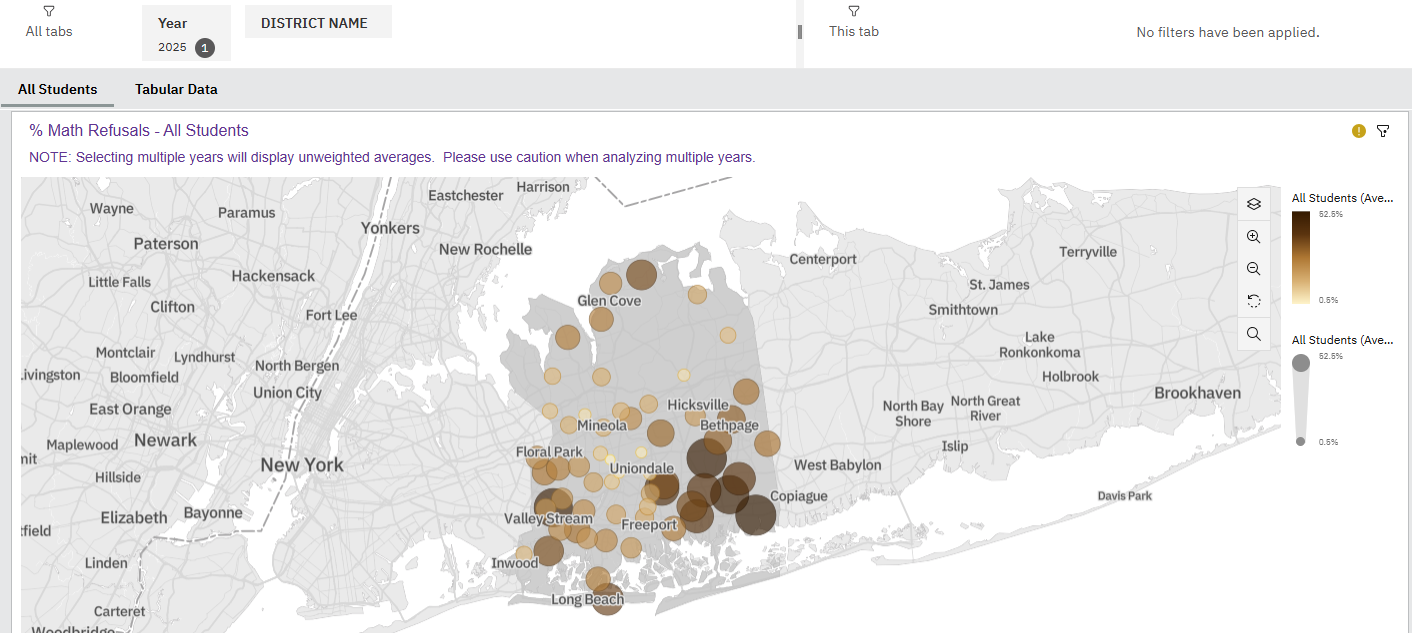
Task: Zoom in on the map
Action: coord(1253,237)
